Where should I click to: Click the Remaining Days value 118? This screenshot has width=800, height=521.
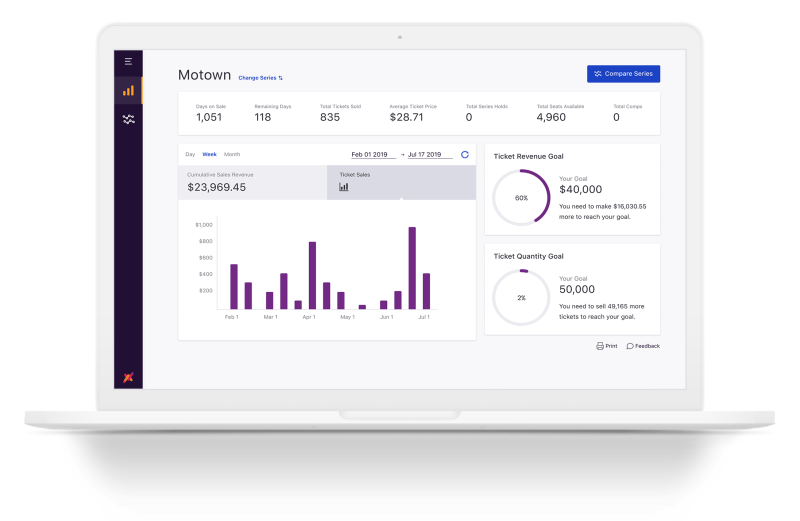(x=263, y=117)
